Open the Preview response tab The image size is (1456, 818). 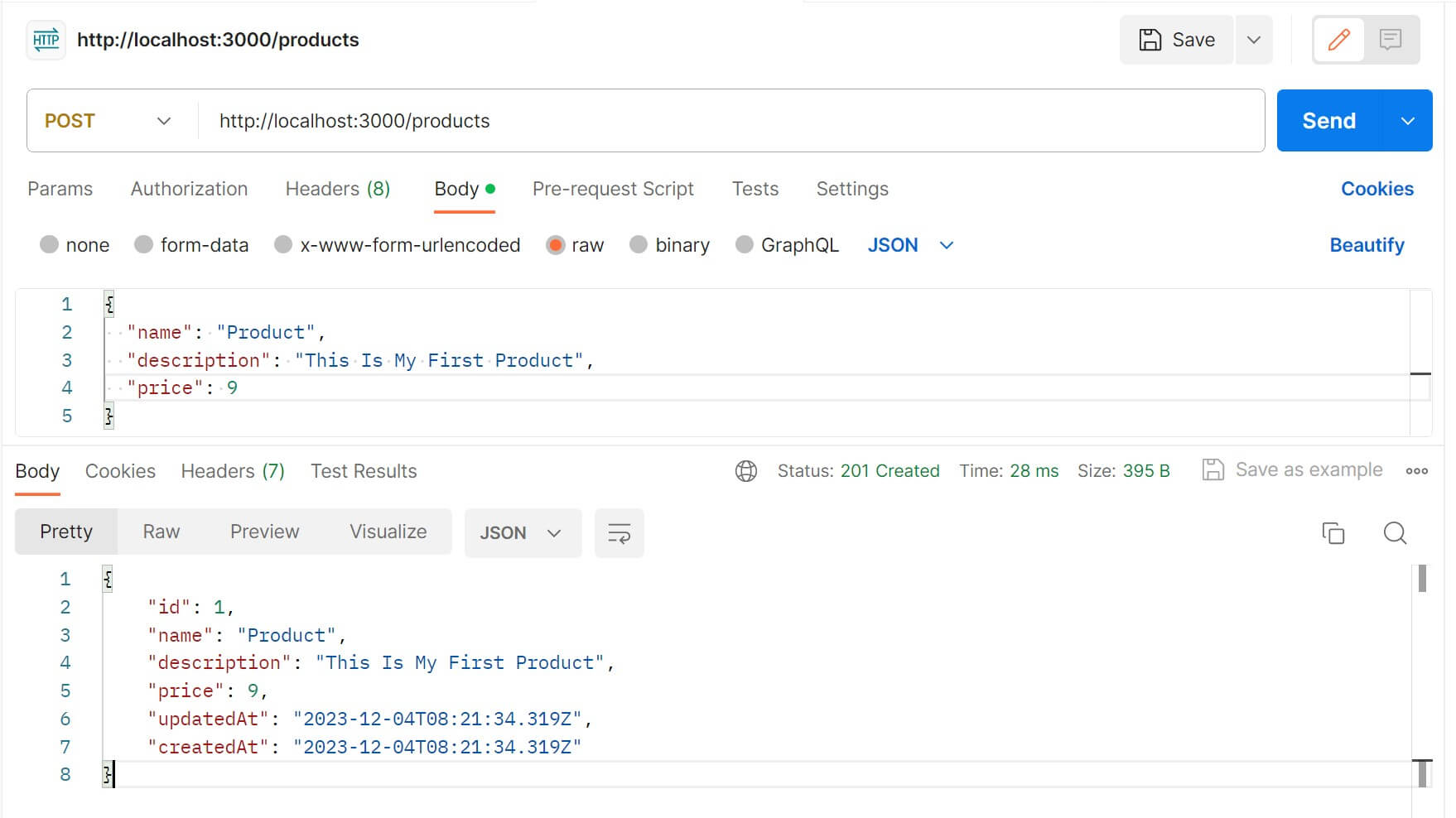pyautogui.click(x=264, y=531)
